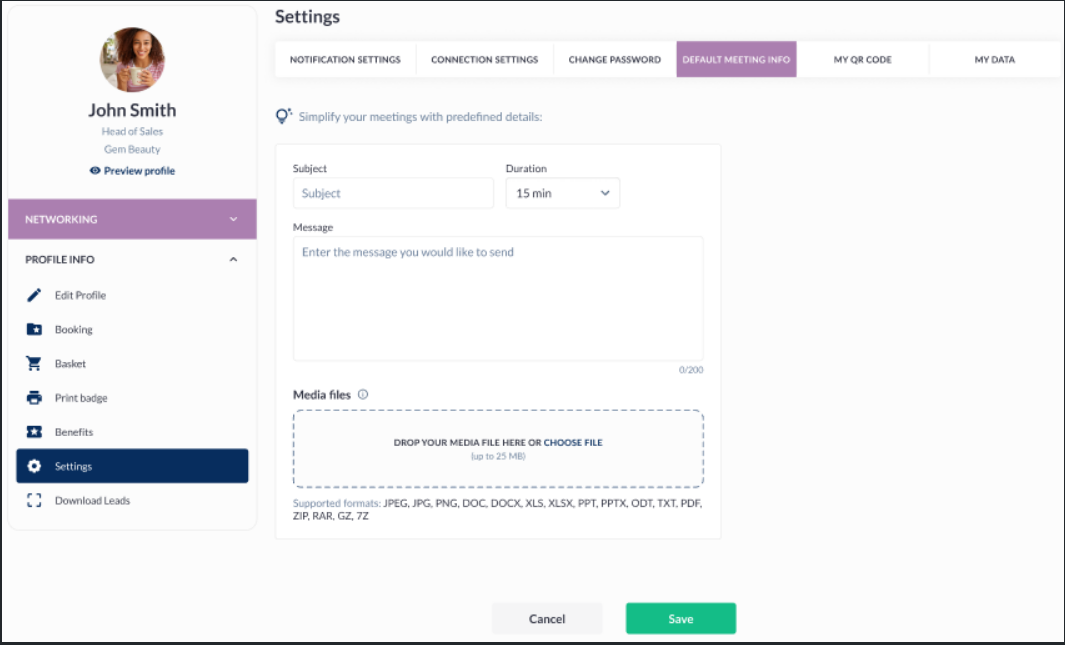
Task: Click the Choose File link
Action: pos(573,442)
